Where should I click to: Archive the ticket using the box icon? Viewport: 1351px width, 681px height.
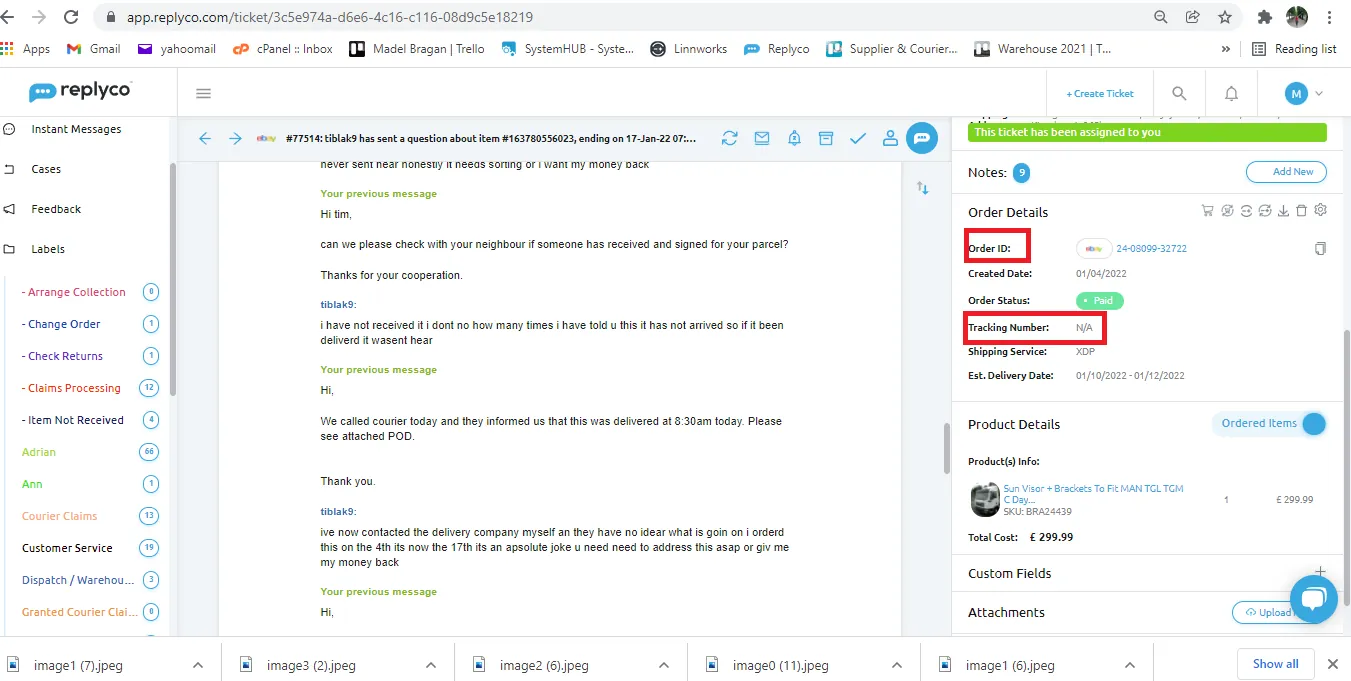coord(826,139)
